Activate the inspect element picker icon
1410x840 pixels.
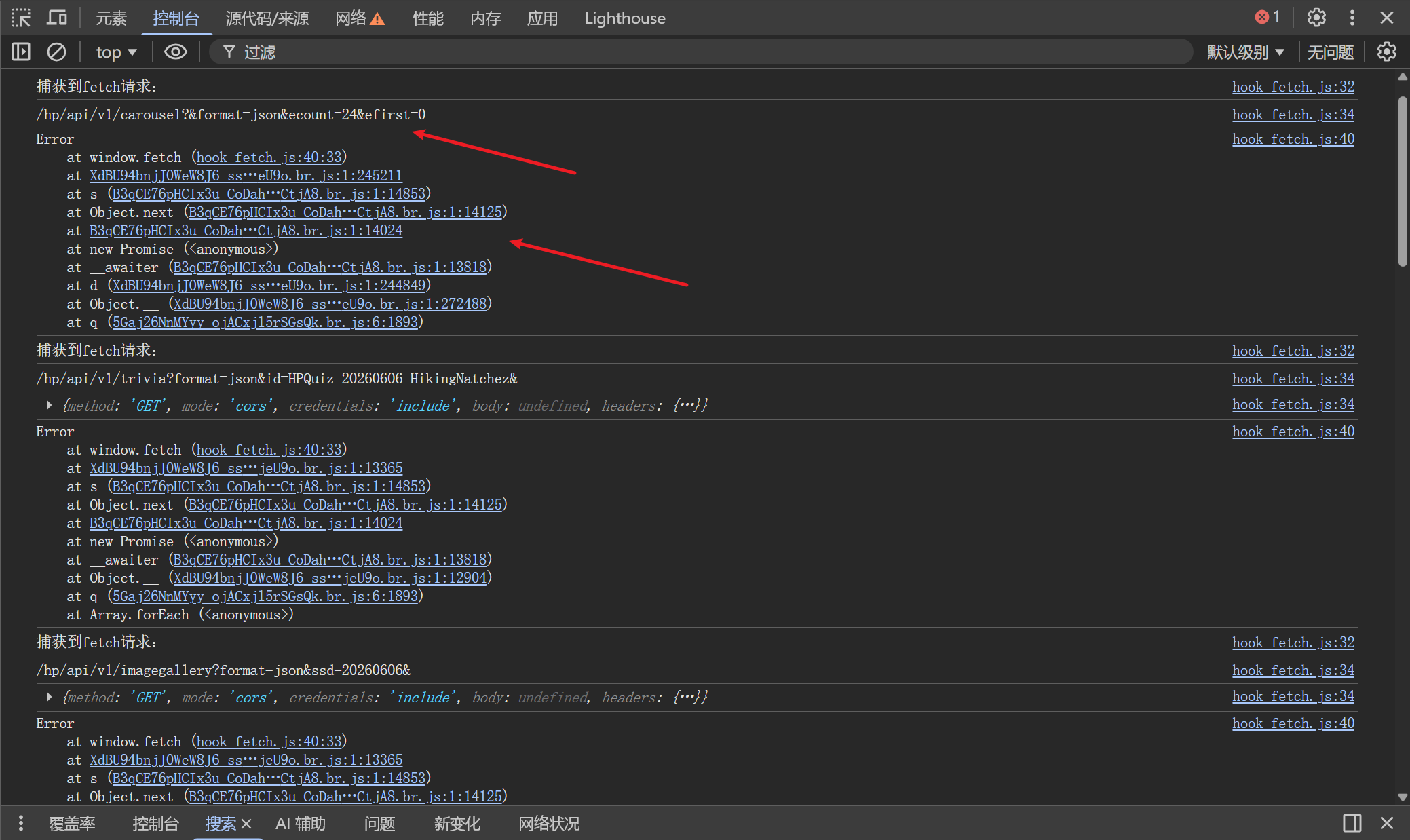tap(21, 18)
